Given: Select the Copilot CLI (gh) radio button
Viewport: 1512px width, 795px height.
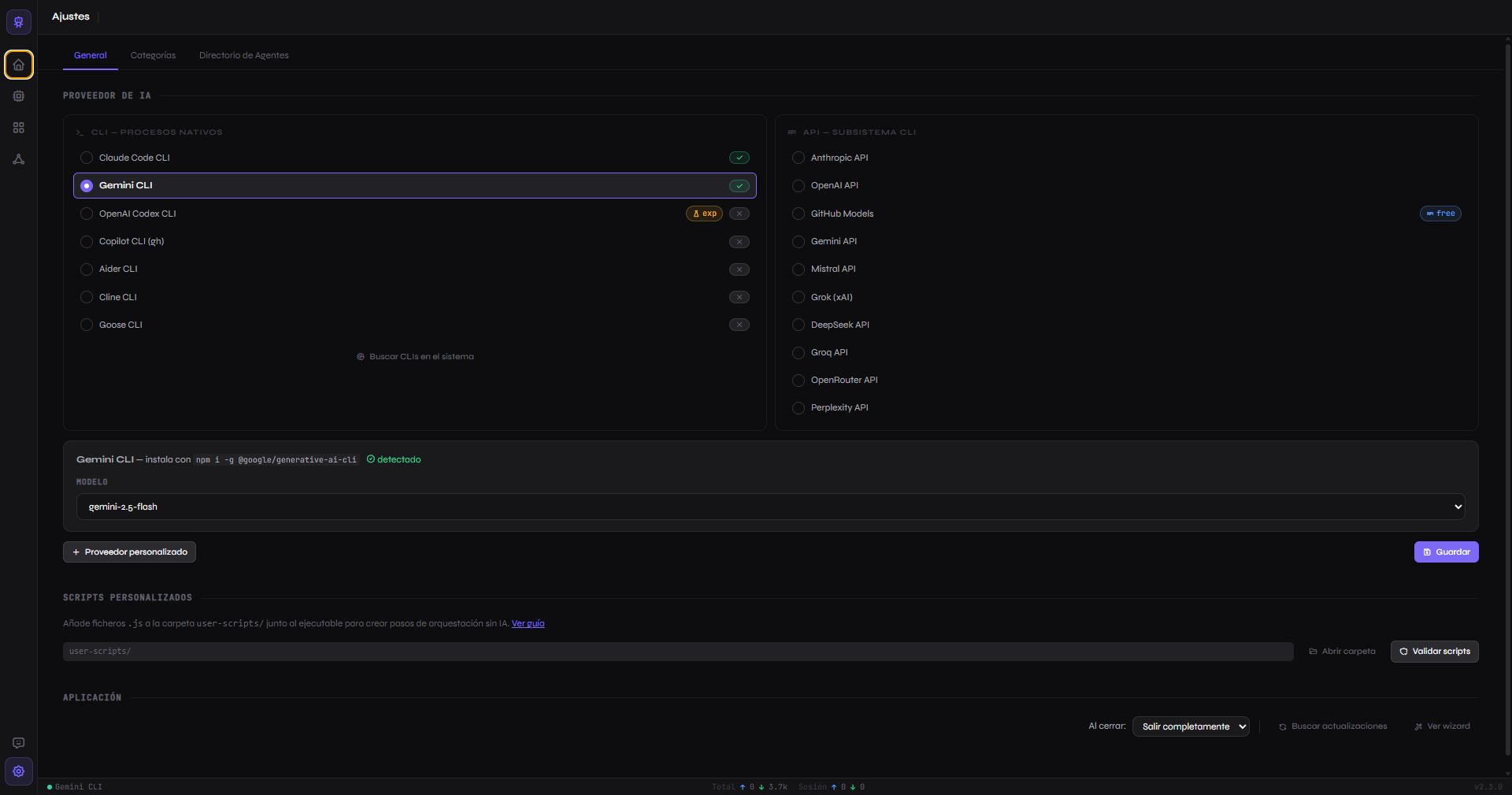Looking at the screenshot, I should 87,242.
